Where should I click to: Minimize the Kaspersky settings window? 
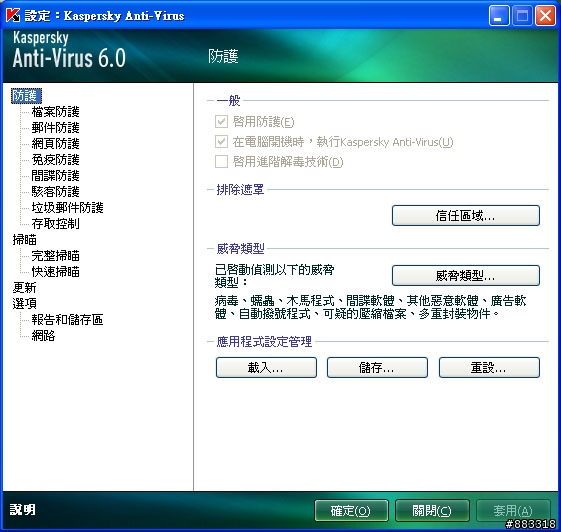499,16
